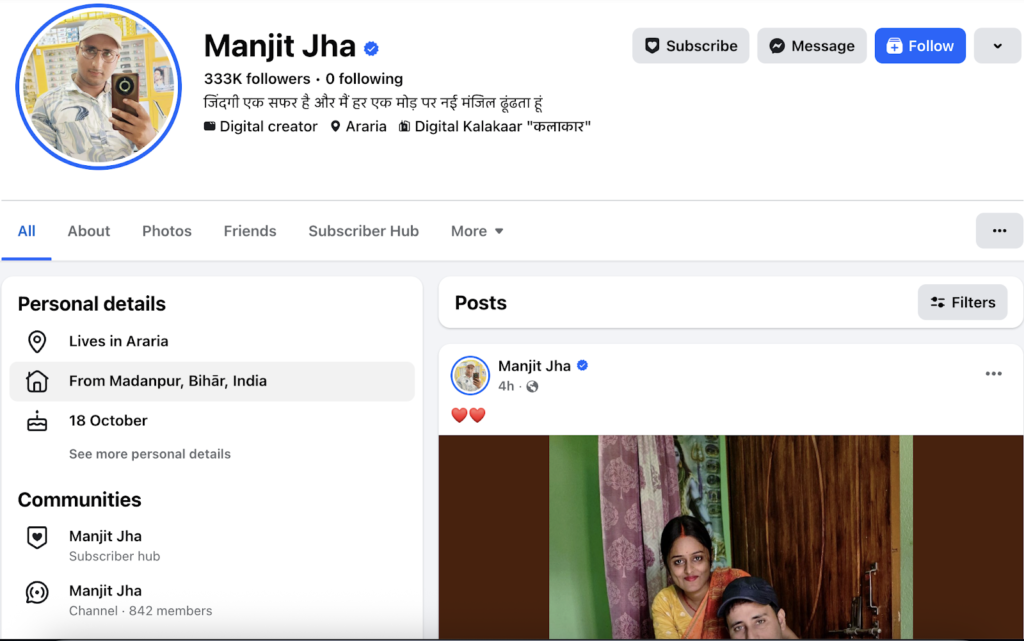Viewport: 1024px width, 641px height.
Task: Open the Filters button for Posts
Action: pyautogui.click(x=962, y=302)
